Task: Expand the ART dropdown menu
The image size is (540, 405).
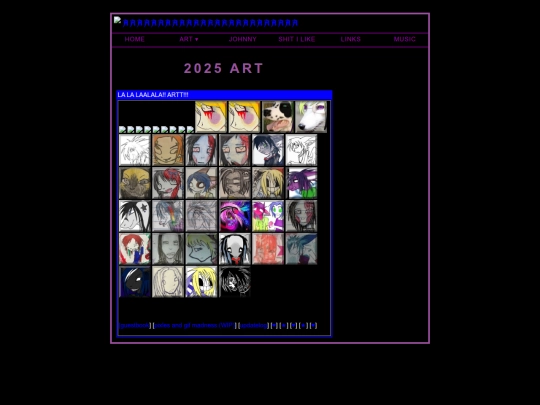Action: click(189, 39)
